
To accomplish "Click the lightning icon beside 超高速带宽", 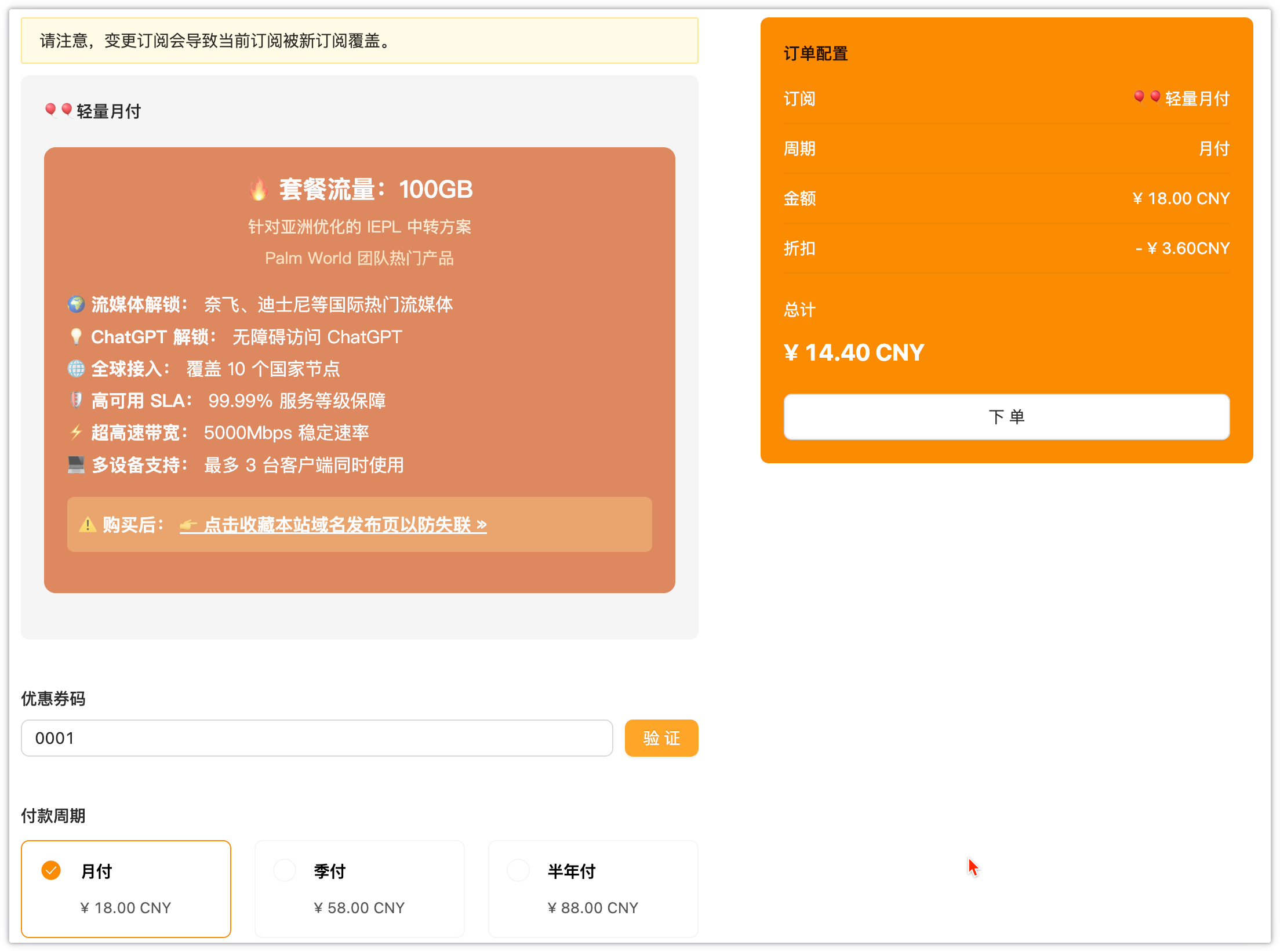I will pyautogui.click(x=76, y=433).
